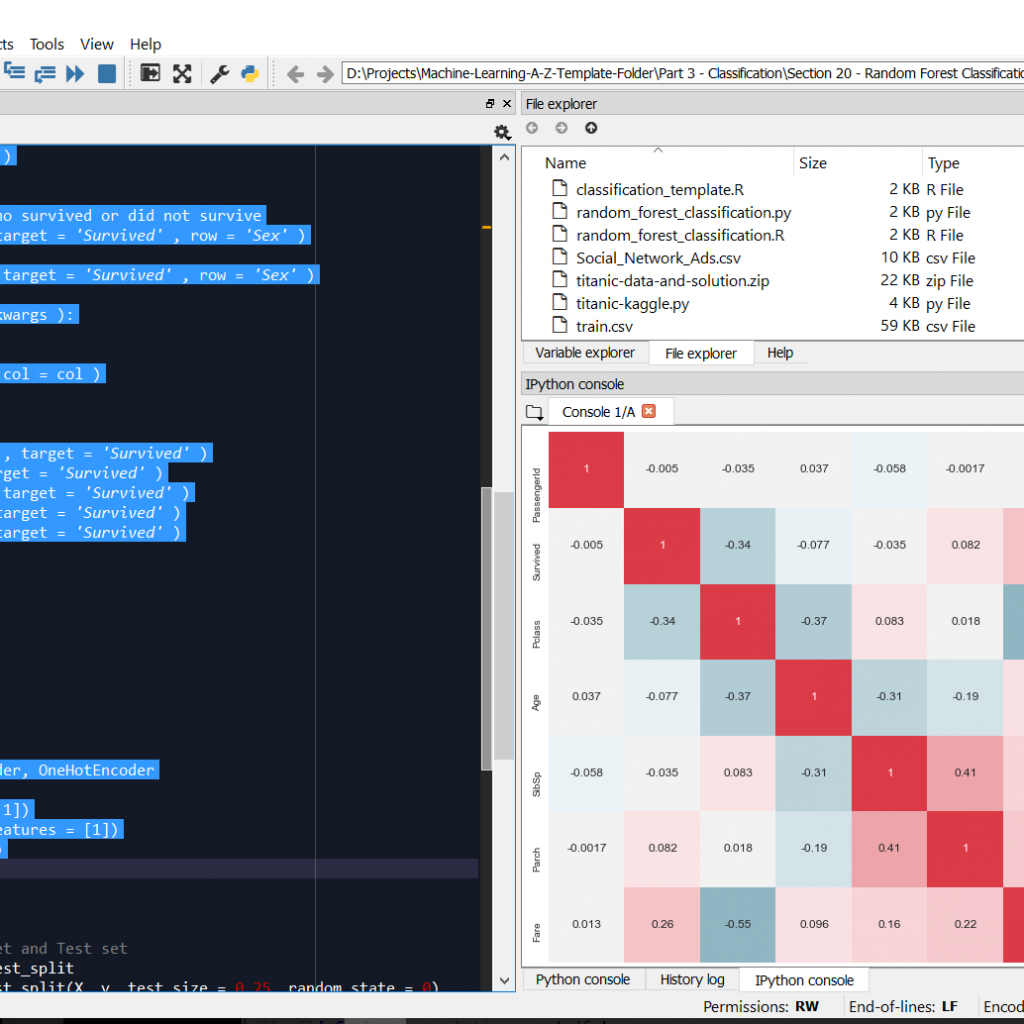The width and height of the screenshot is (1024, 1024).
Task: Click the editor scroll down arrow
Action: [x=504, y=980]
